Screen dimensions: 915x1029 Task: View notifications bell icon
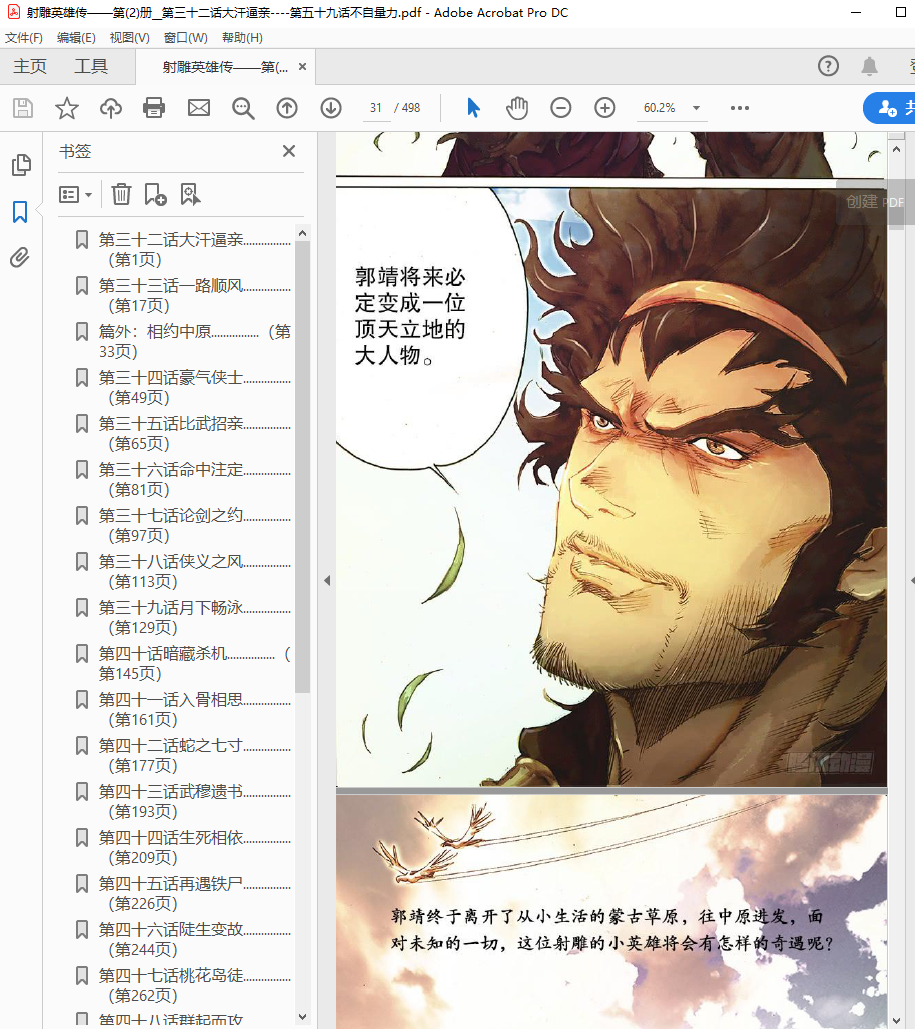coord(870,66)
